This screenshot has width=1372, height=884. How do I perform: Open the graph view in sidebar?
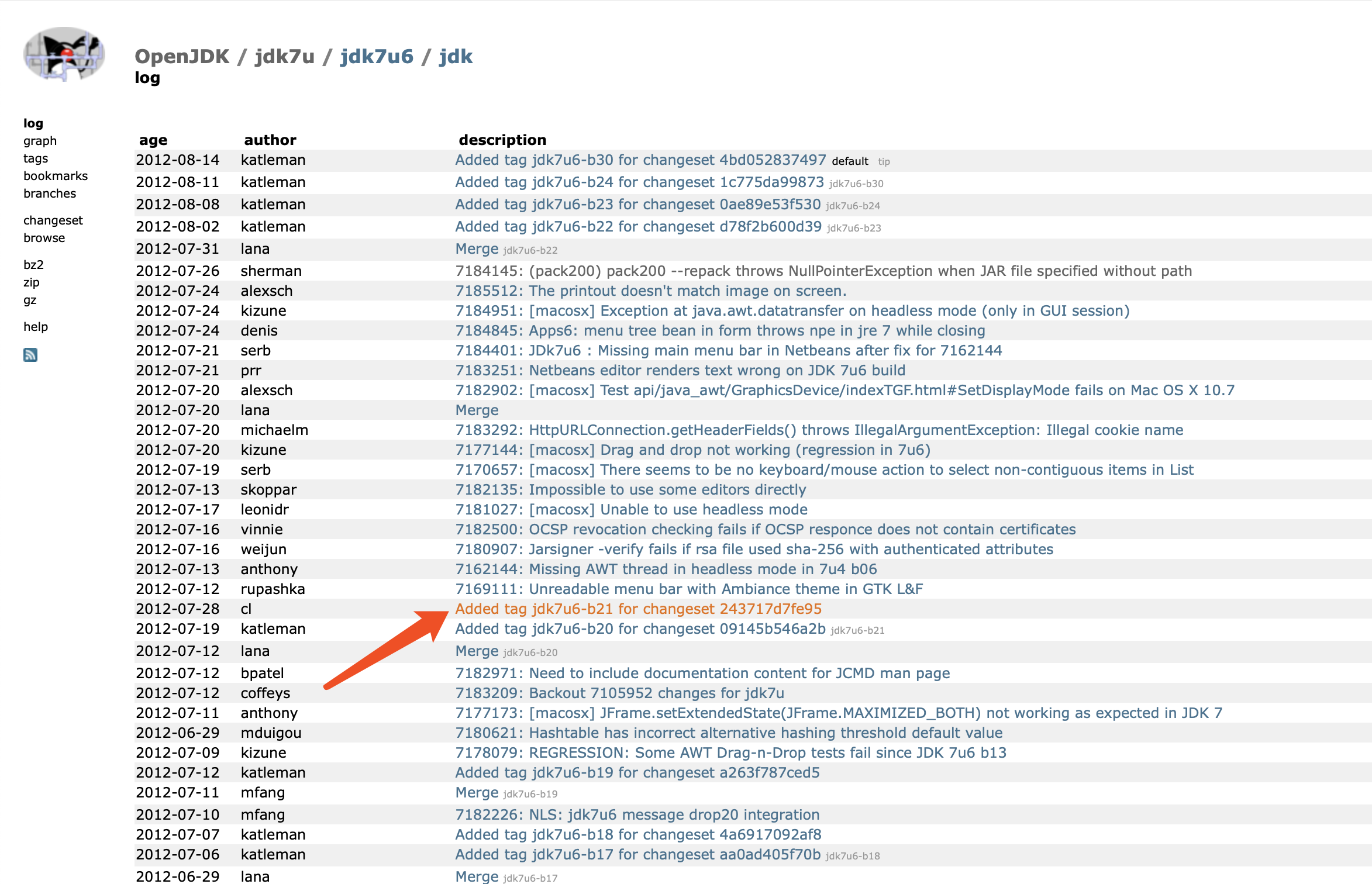click(x=40, y=141)
